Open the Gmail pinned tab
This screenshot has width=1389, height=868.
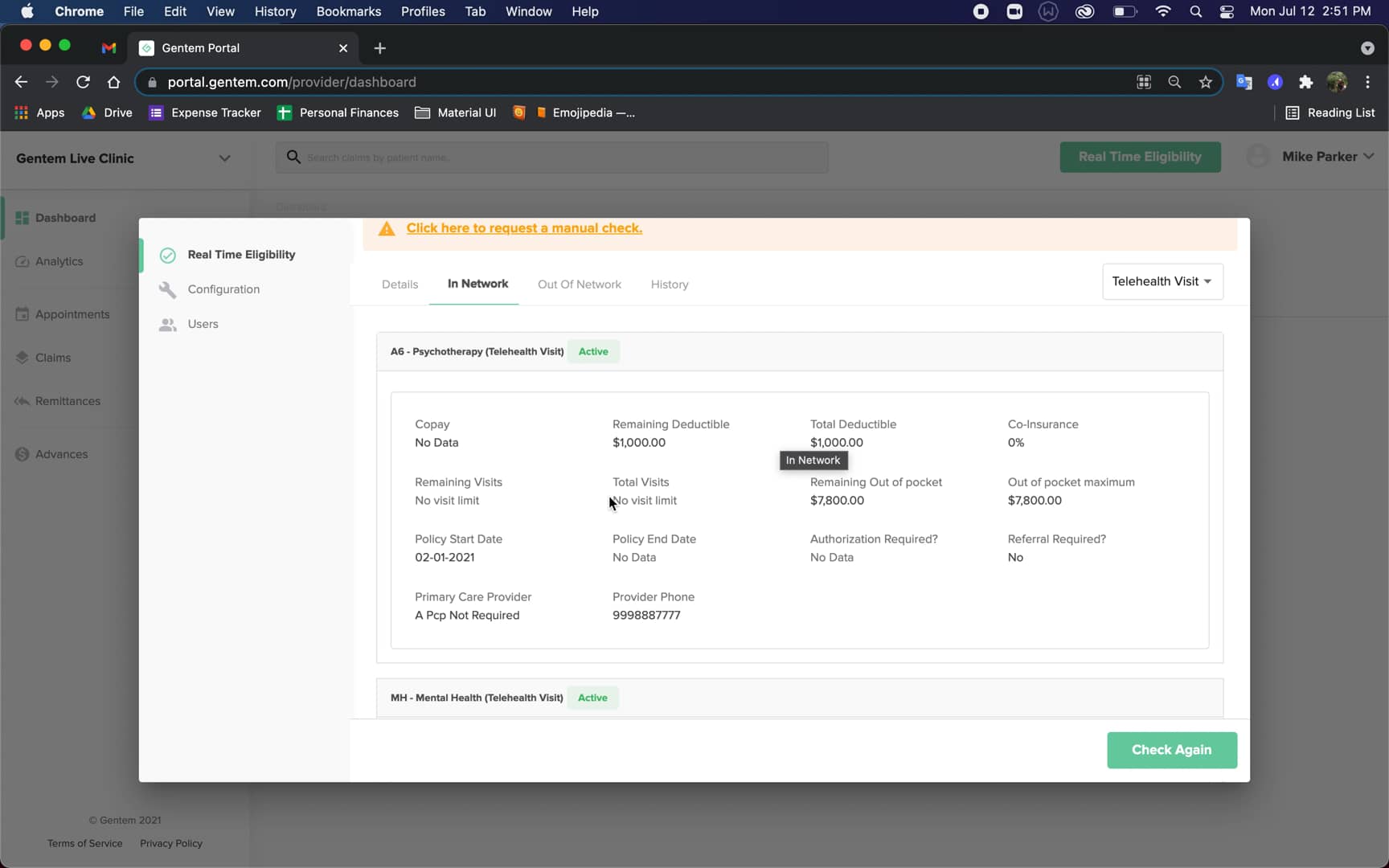[109, 48]
